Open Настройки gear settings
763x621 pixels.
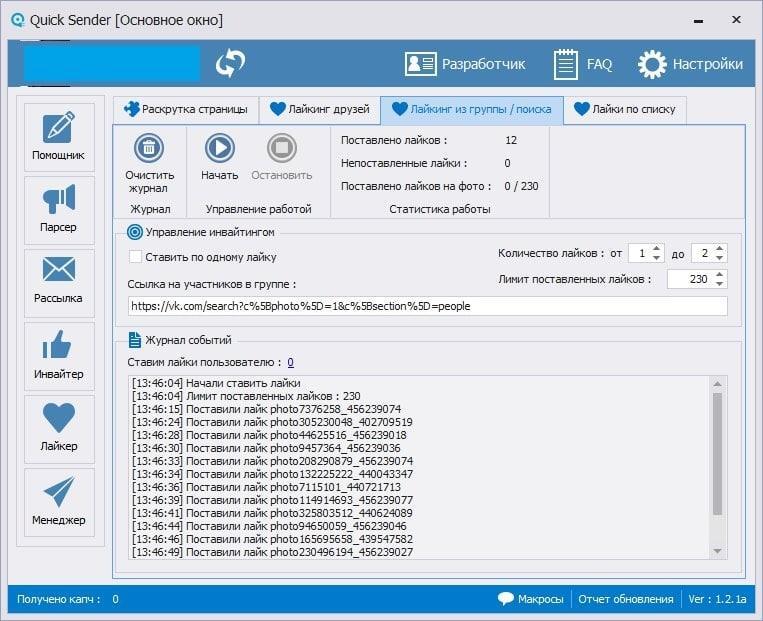[x=690, y=64]
